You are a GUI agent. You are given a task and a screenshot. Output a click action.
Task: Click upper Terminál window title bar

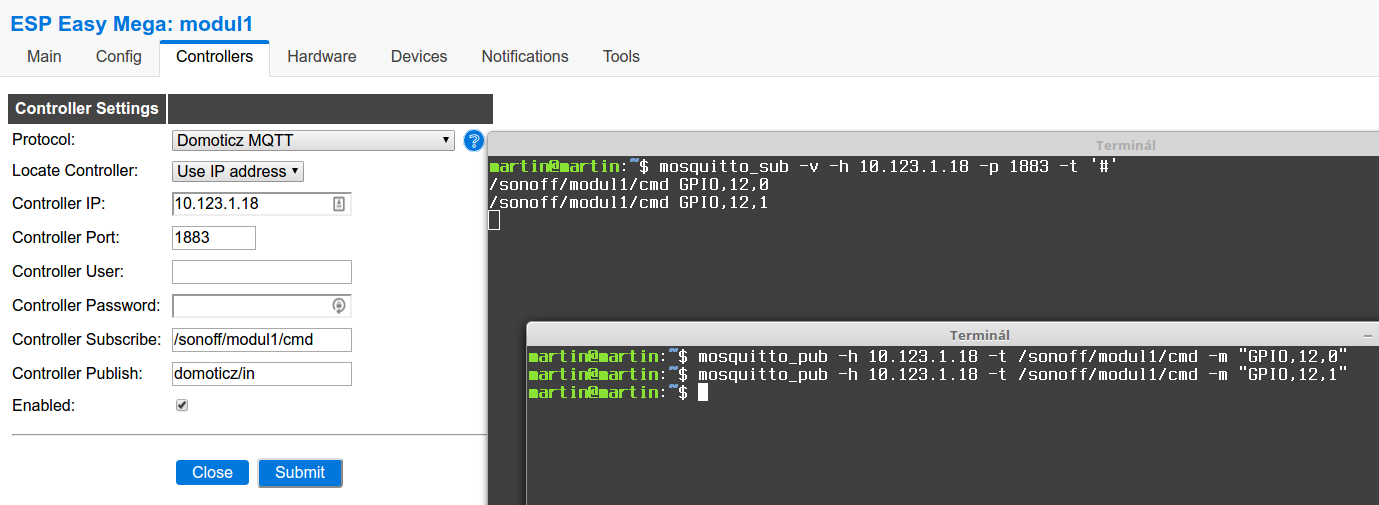coord(933,145)
